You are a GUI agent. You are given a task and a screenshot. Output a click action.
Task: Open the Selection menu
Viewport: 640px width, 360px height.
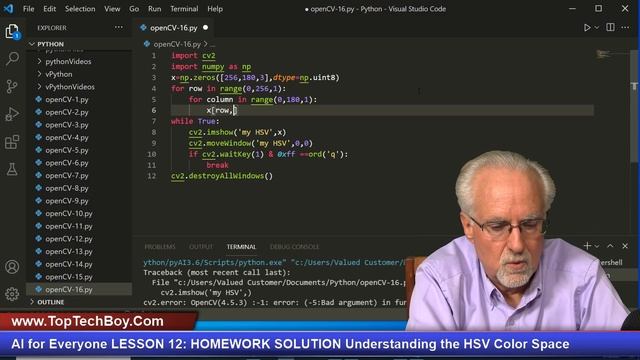[80, 9]
